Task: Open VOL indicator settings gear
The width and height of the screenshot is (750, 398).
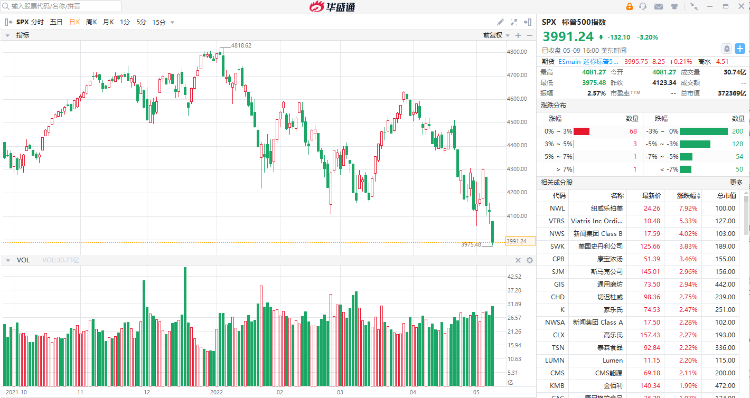Action: click(529, 260)
